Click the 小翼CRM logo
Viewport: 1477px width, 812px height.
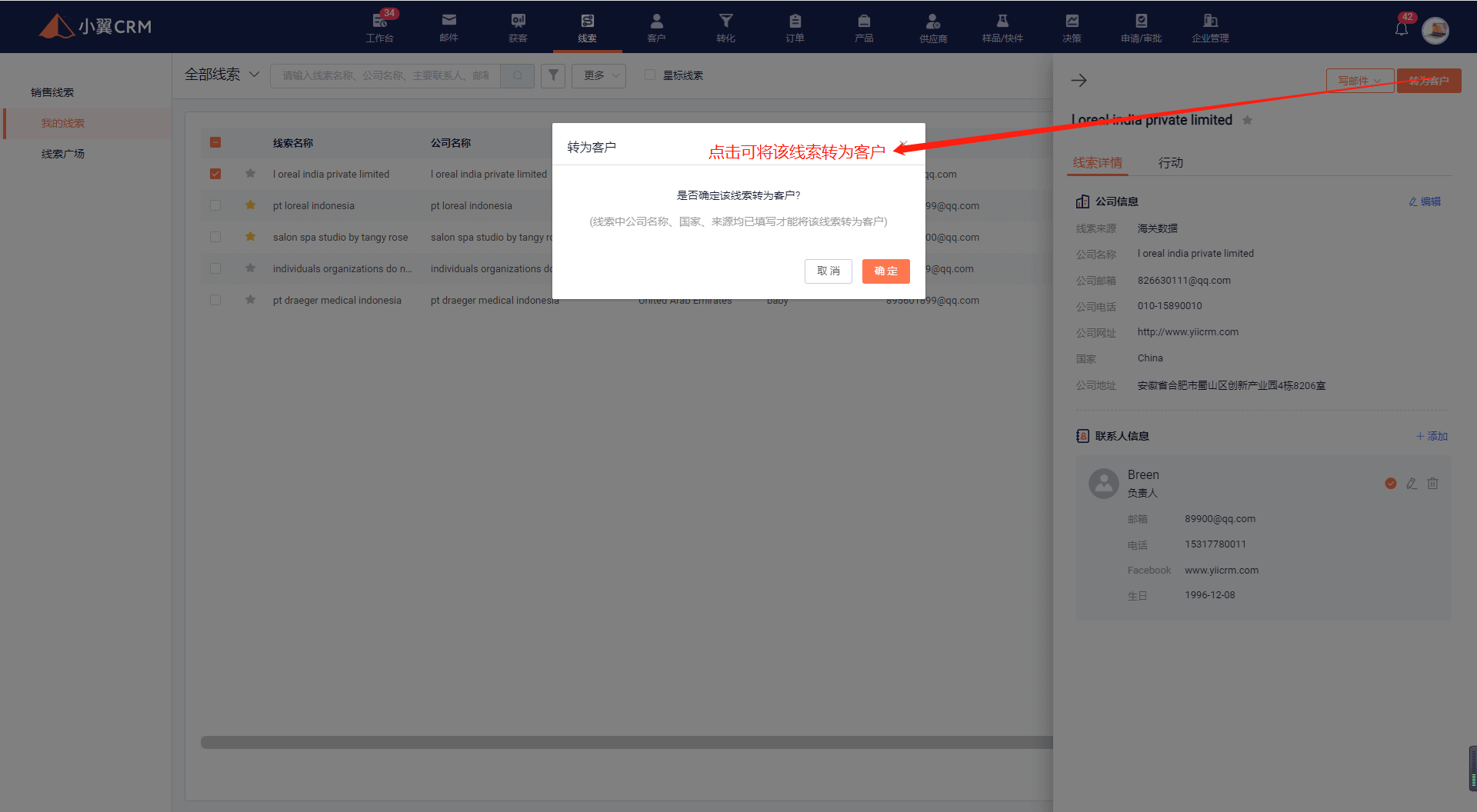[95, 26]
